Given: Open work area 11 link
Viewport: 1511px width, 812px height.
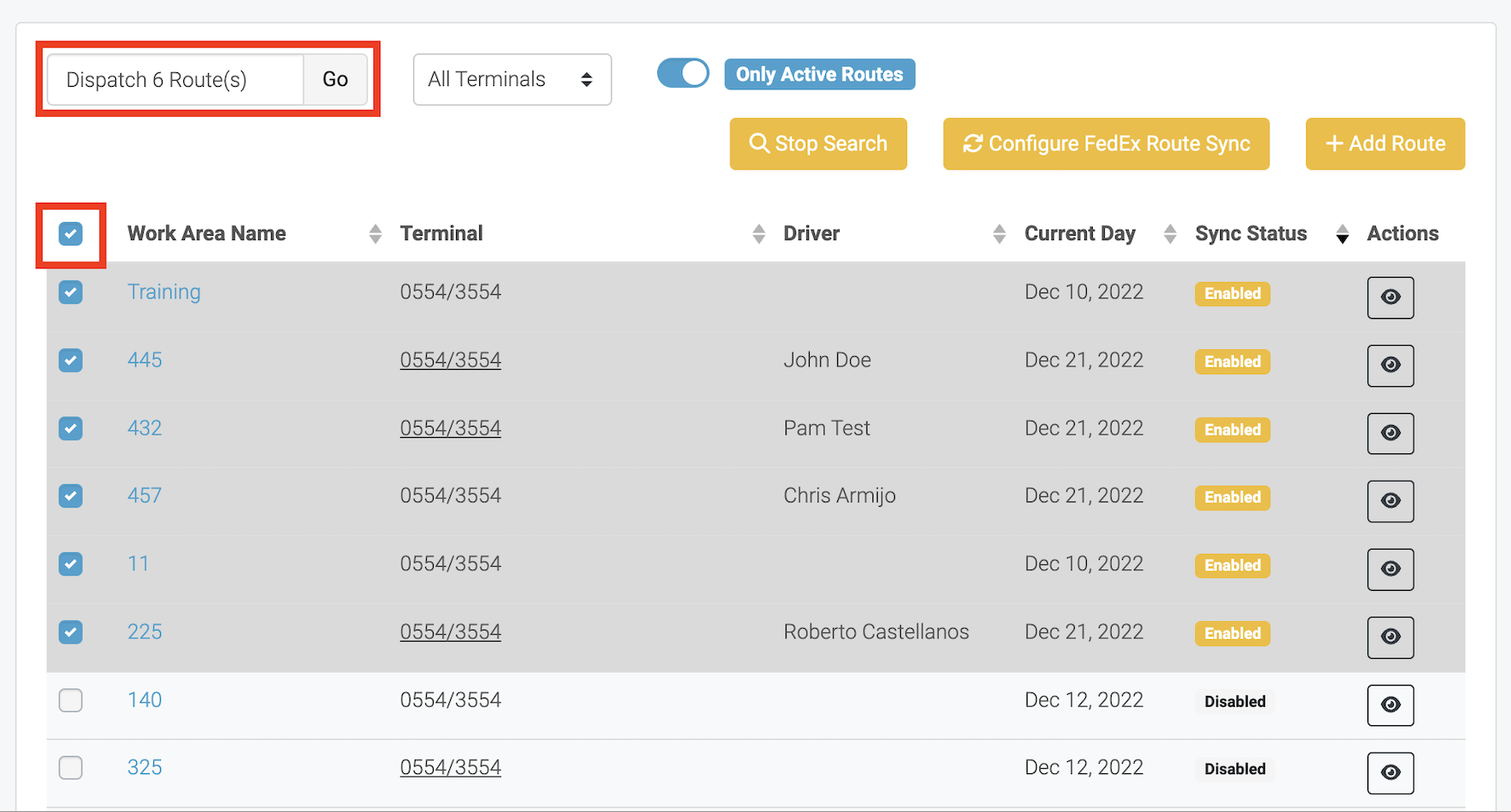Looking at the screenshot, I should (x=138, y=563).
